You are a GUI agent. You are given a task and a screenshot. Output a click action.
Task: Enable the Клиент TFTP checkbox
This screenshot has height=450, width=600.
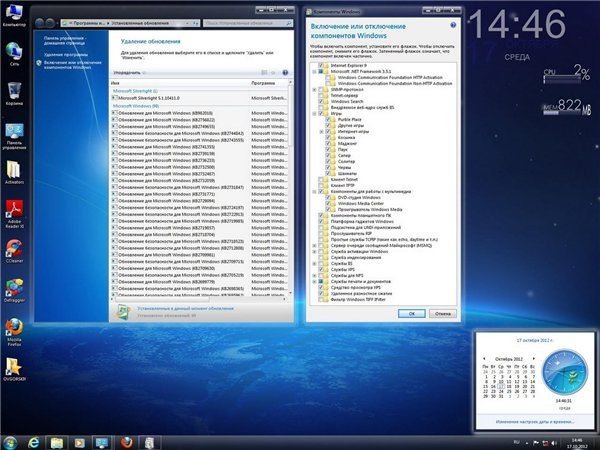[321, 185]
